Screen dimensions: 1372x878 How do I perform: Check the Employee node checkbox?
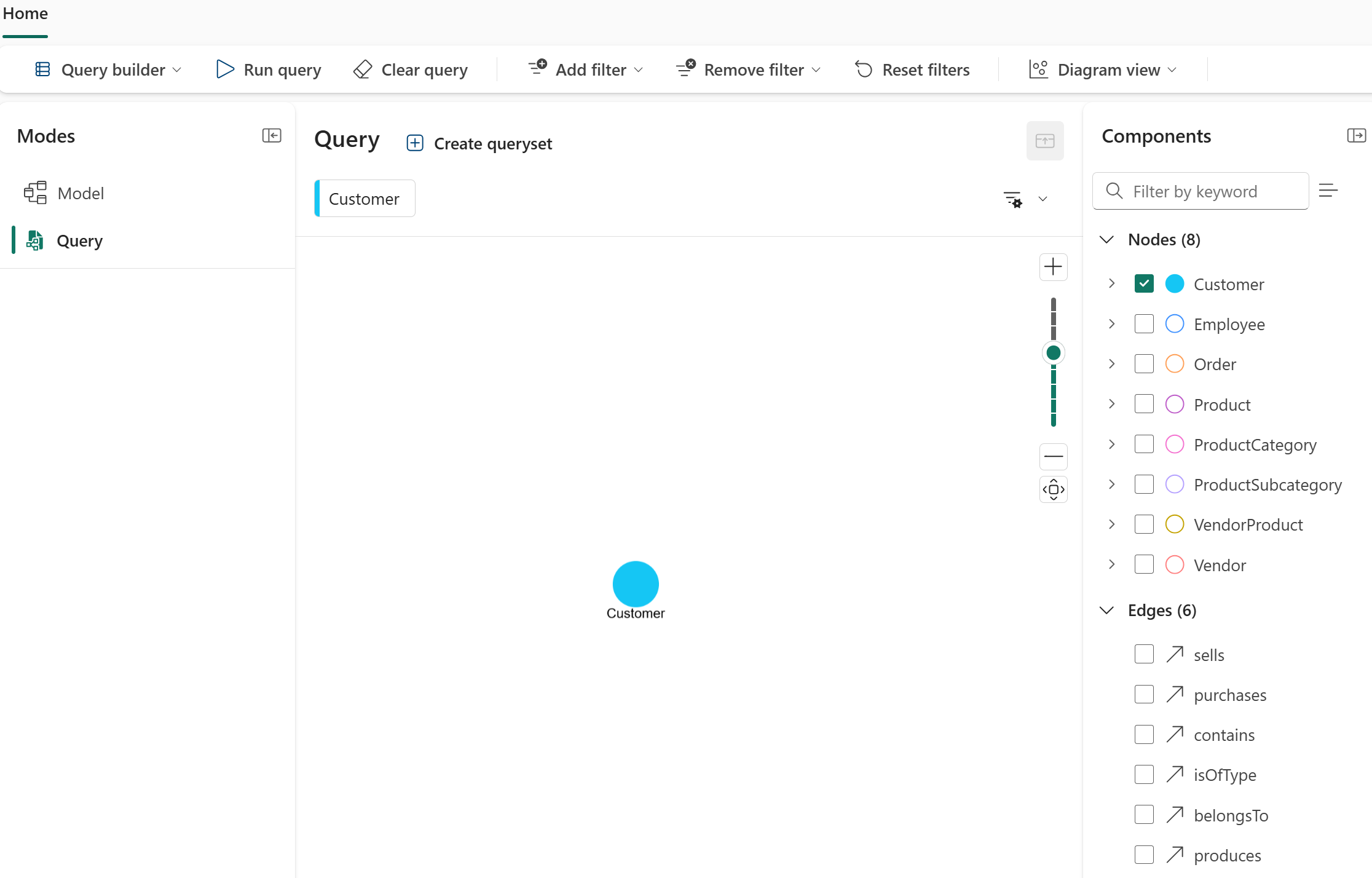tap(1143, 324)
